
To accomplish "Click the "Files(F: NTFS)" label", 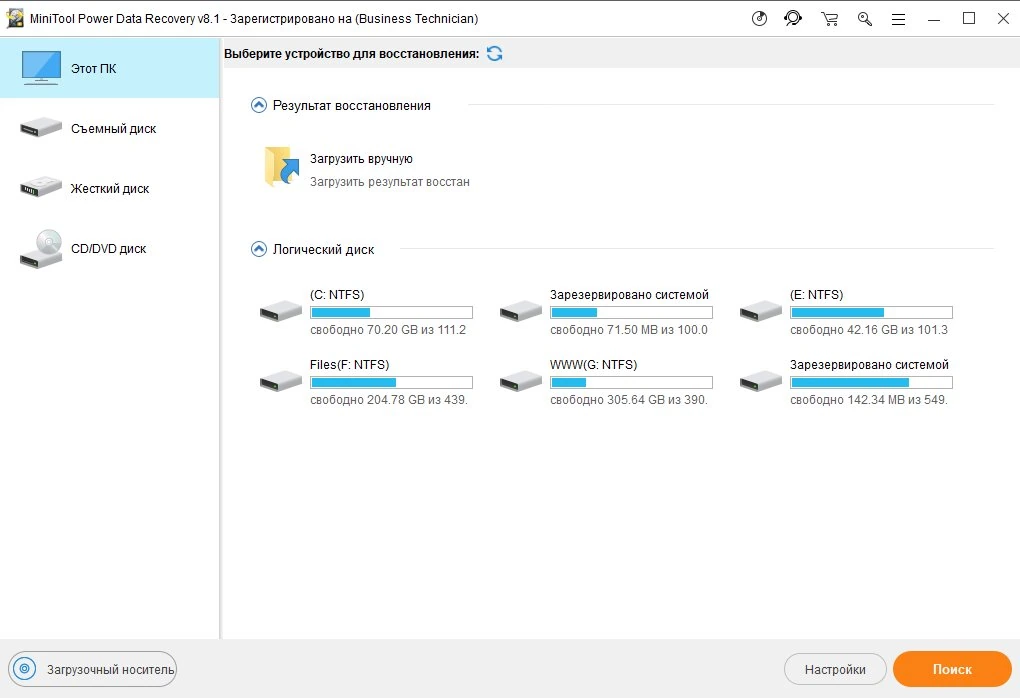I will tap(349, 365).
